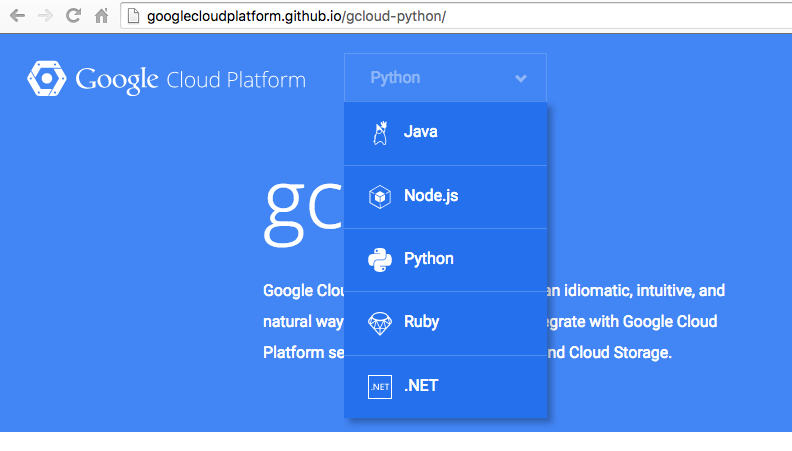Click the page document icon in address bar
The image size is (792, 451).
(133, 16)
